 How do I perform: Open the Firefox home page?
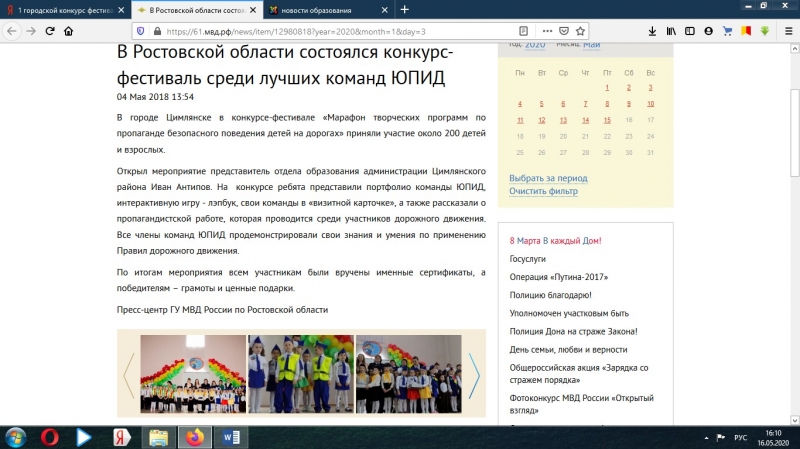[x=68, y=31]
